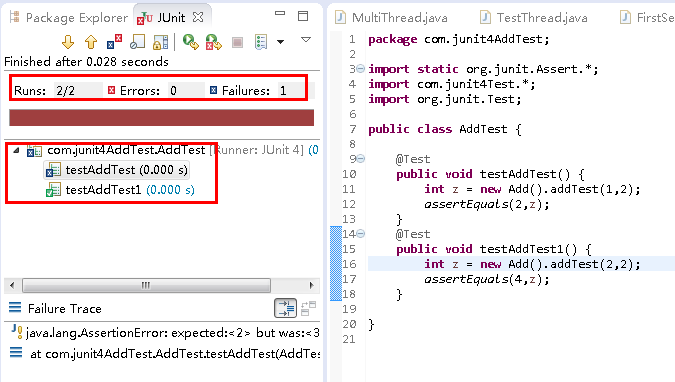Open the TestThread.java editor tab

534,18
